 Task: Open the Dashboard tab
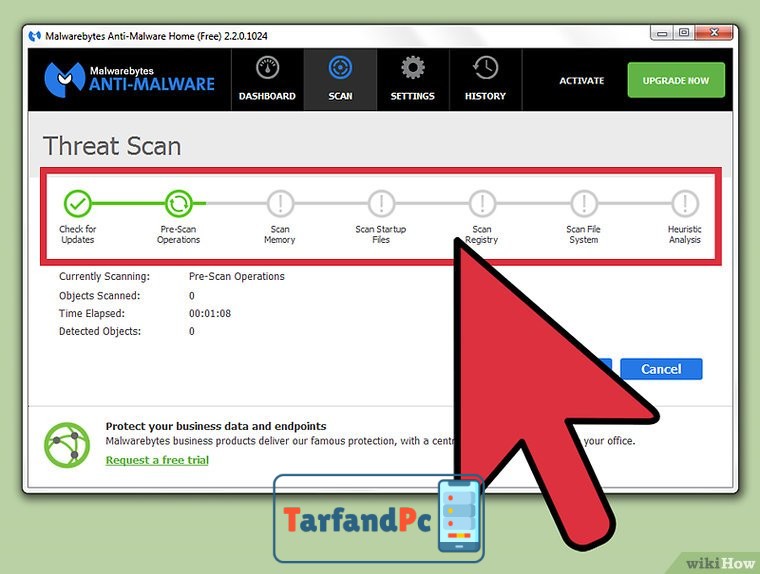267,80
